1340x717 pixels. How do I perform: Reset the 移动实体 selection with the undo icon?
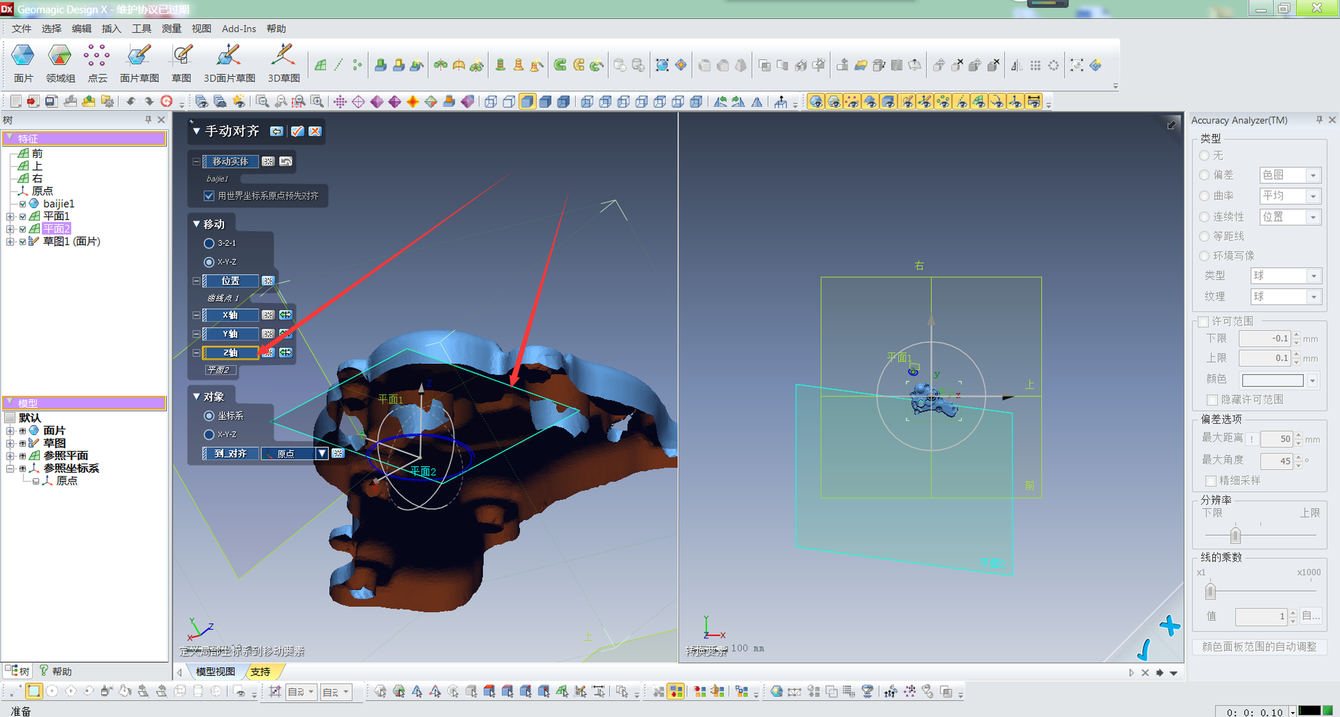[285, 161]
